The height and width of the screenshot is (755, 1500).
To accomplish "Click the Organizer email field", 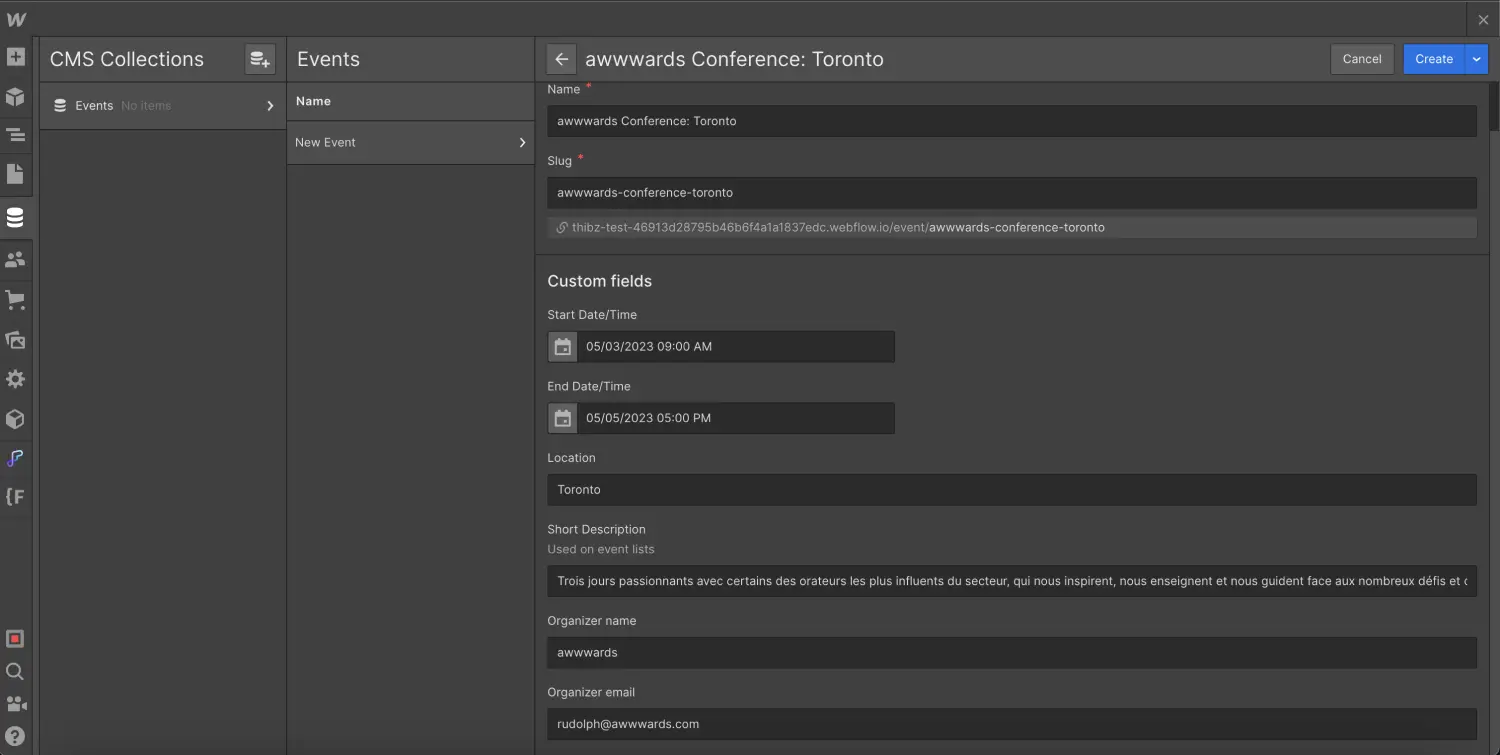I will [x=1012, y=724].
